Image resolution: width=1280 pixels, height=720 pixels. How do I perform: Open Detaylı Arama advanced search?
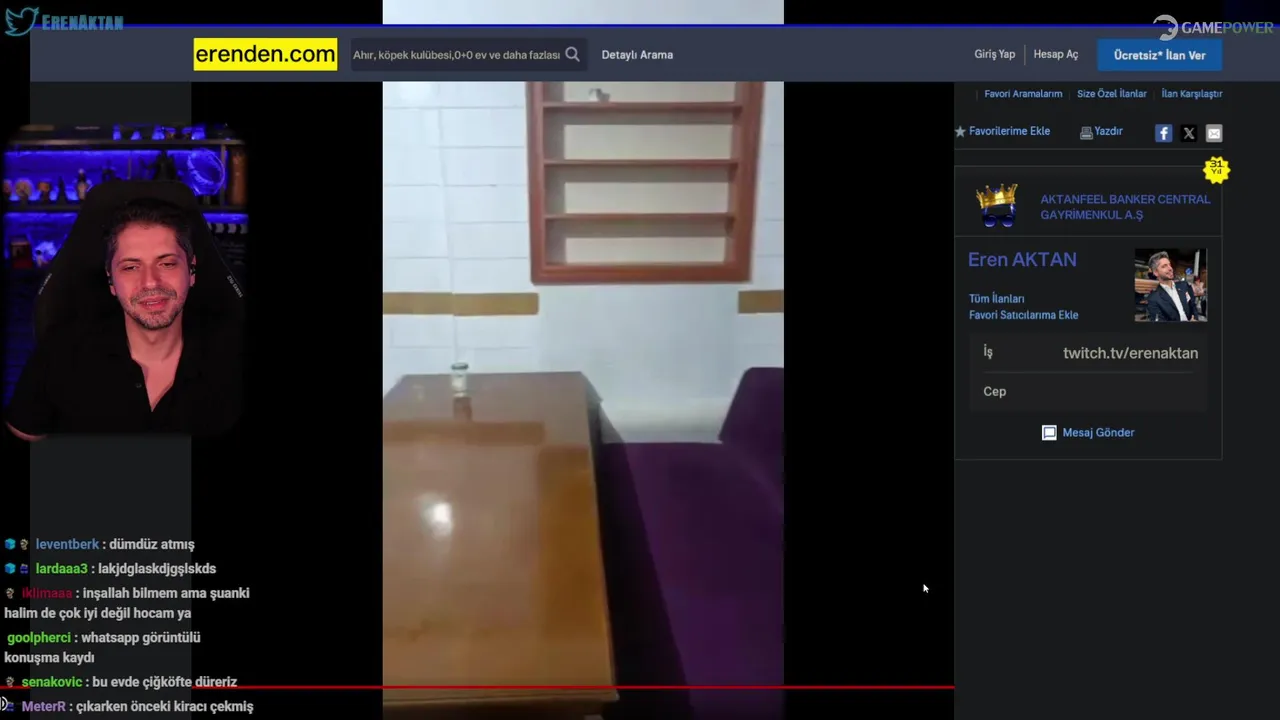[x=637, y=55]
